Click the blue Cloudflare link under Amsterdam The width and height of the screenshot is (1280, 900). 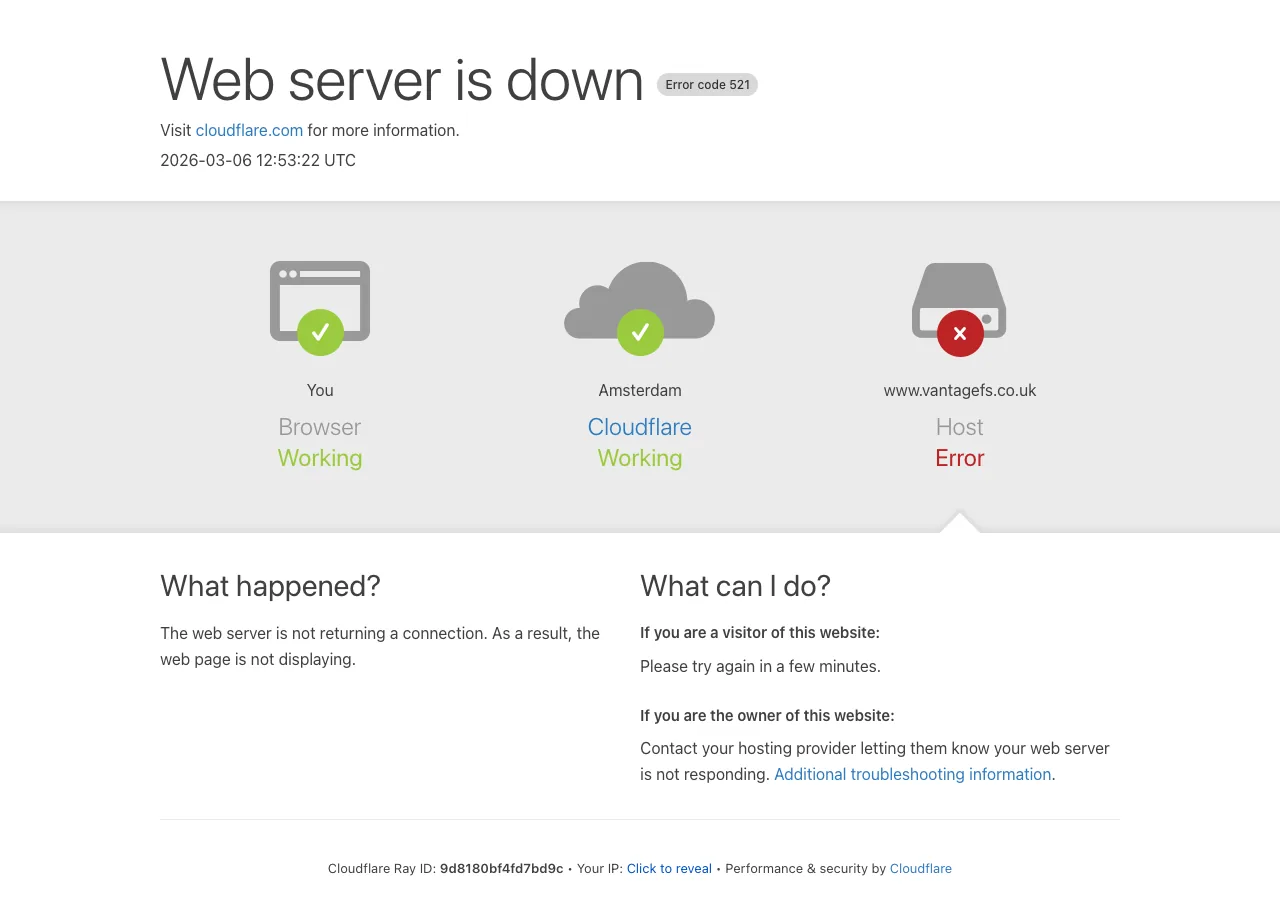(x=640, y=427)
